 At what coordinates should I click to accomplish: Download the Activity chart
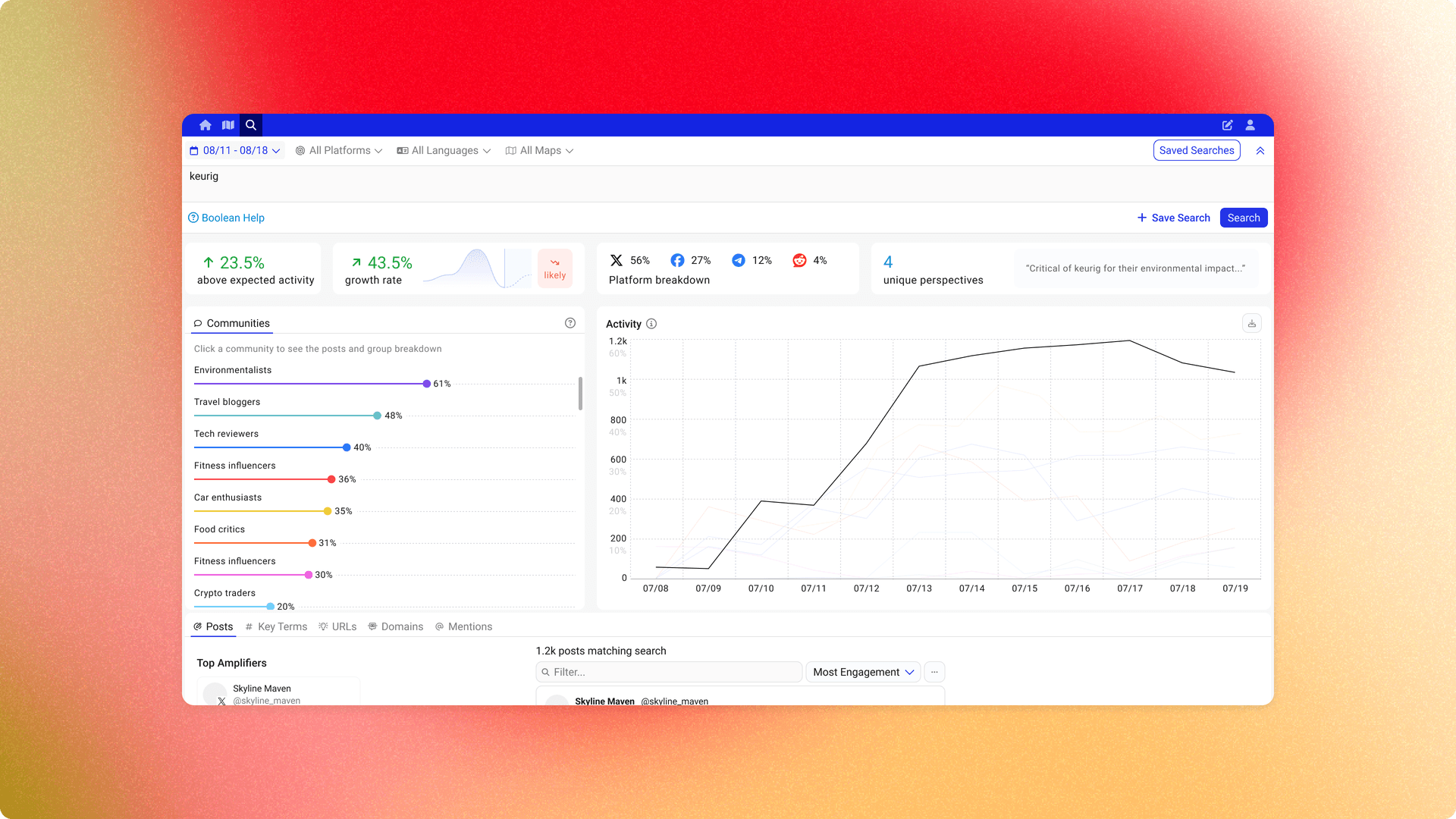[1251, 324]
